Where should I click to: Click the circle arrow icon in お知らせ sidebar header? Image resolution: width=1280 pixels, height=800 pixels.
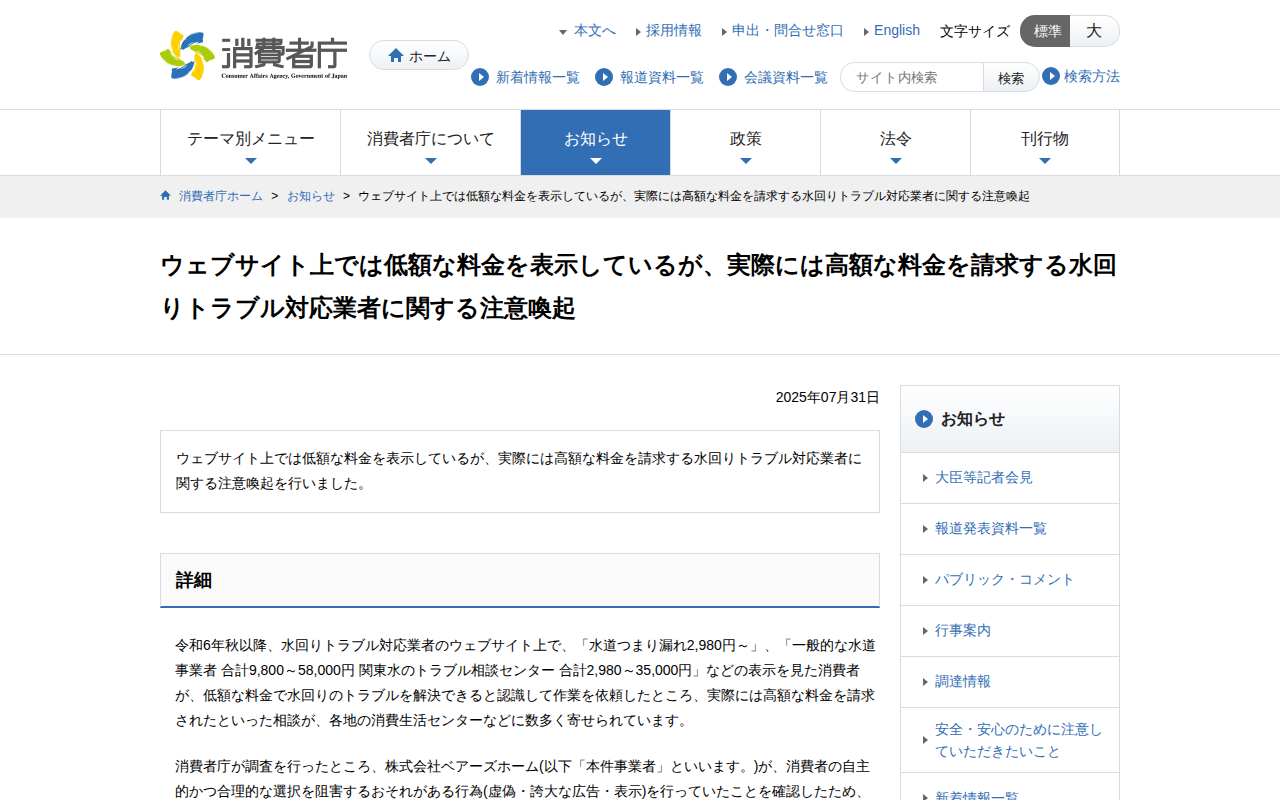pyautogui.click(x=924, y=419)
